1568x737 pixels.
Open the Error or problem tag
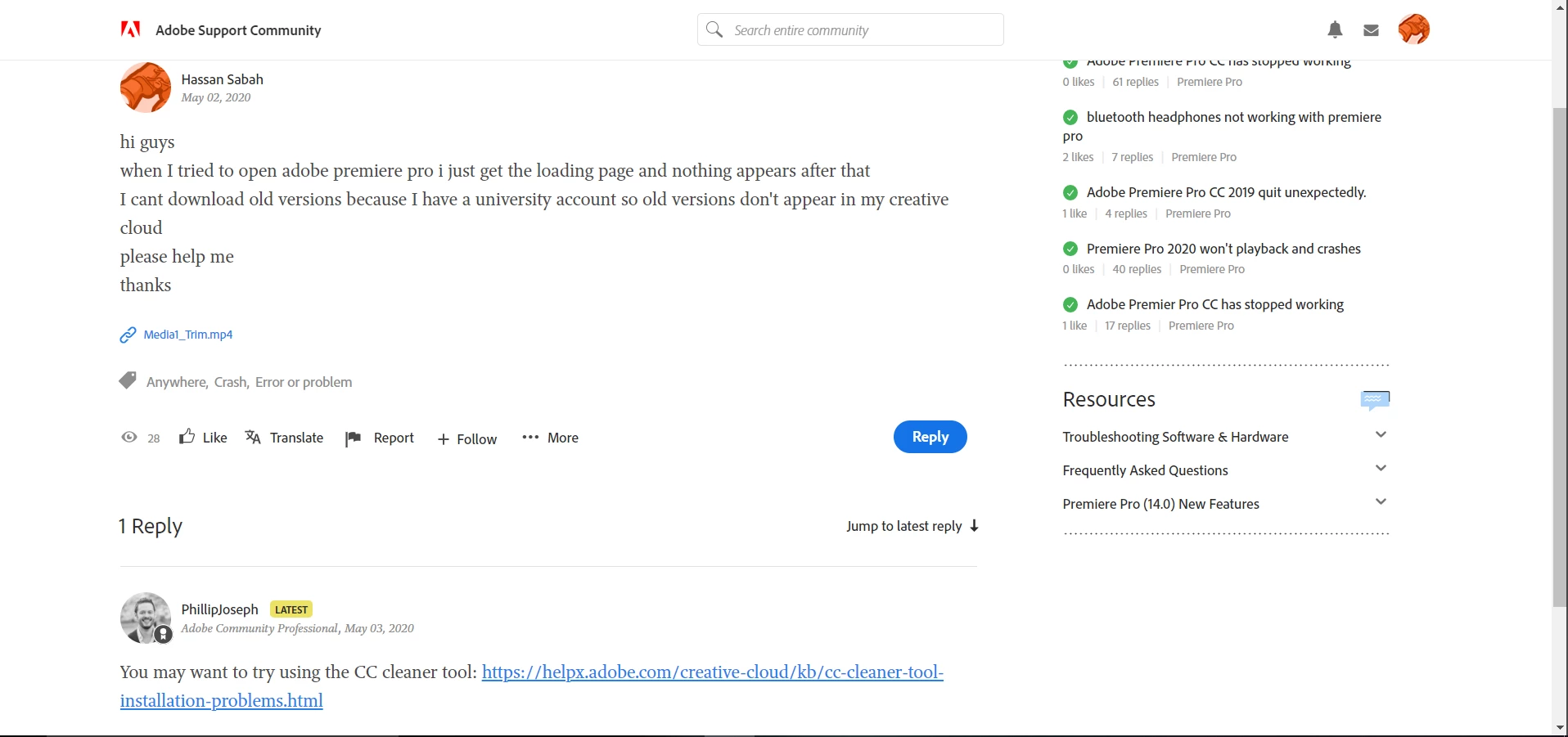tap(304, 382)
